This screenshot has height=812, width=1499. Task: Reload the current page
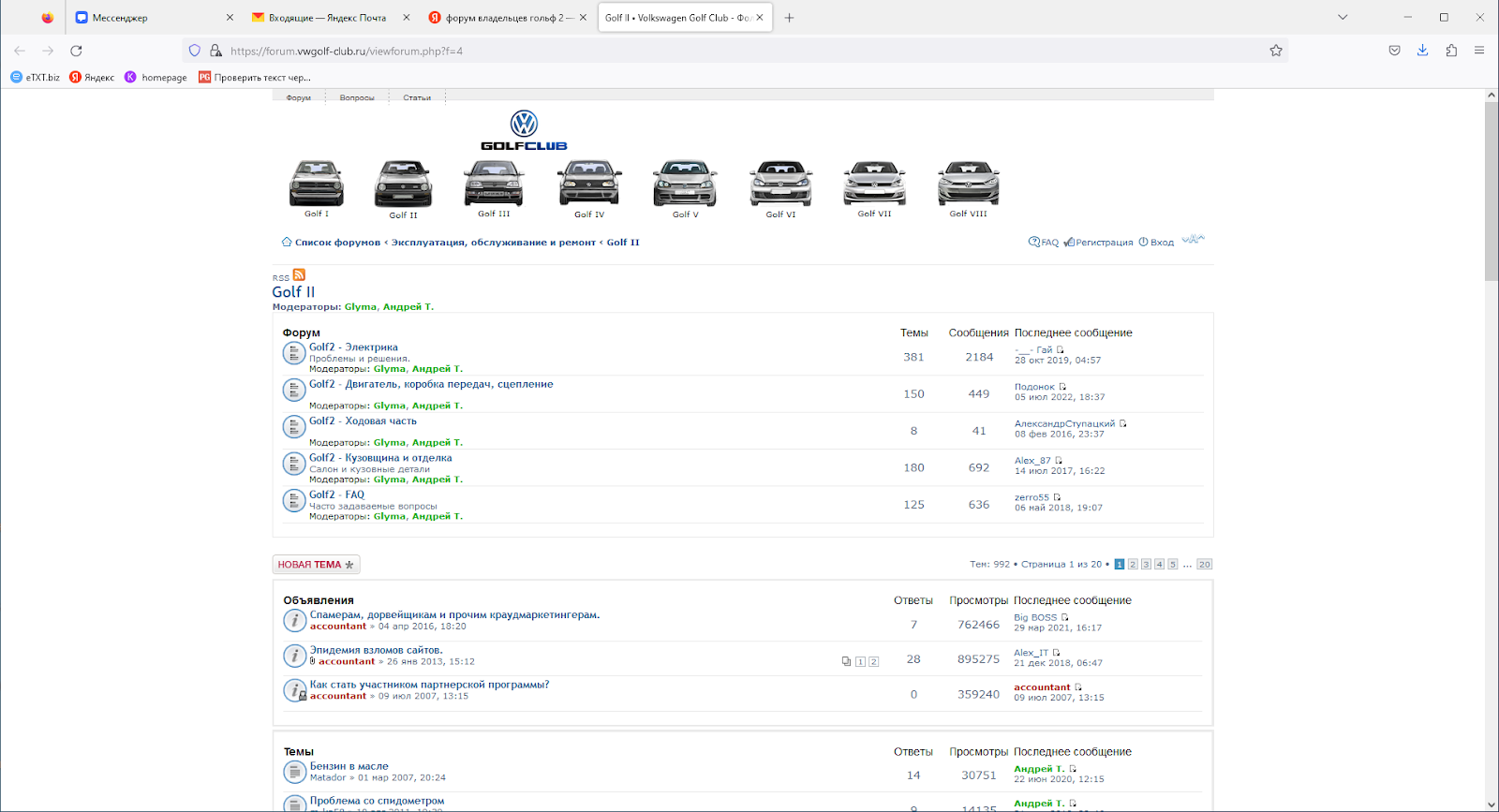(x=76, y=51)
